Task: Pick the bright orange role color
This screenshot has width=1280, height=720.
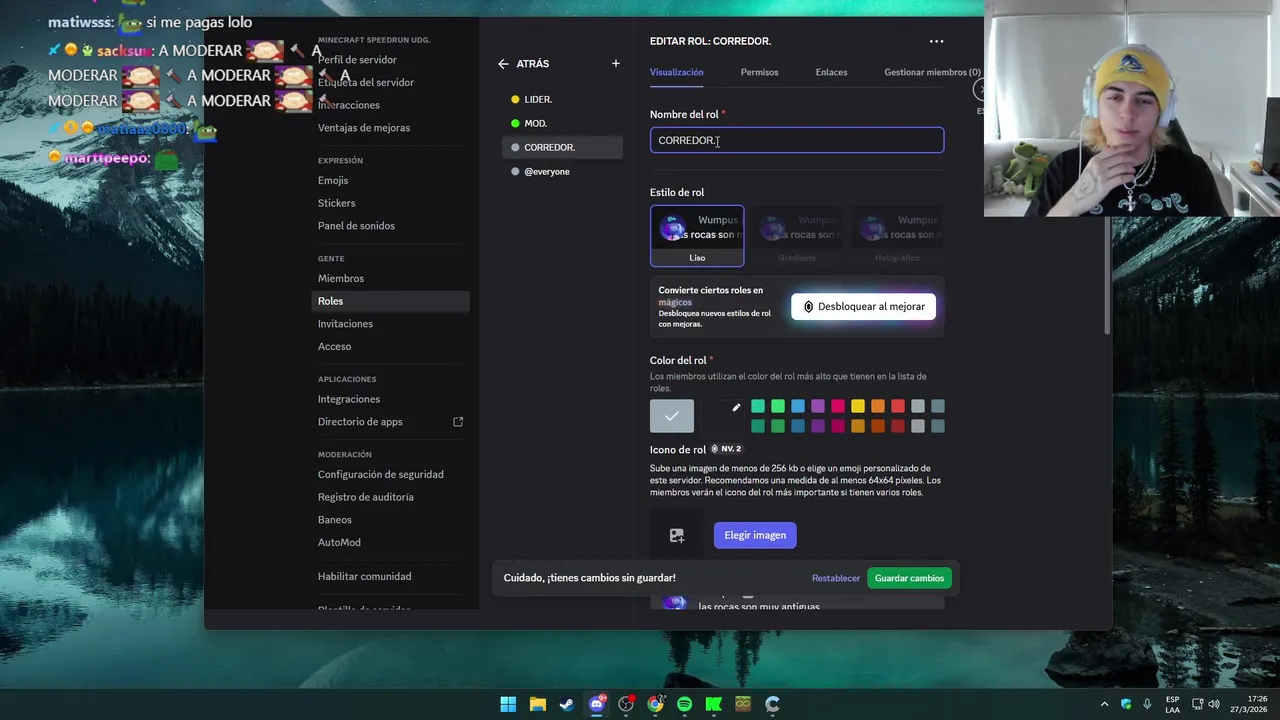Action: coord(878,406)
